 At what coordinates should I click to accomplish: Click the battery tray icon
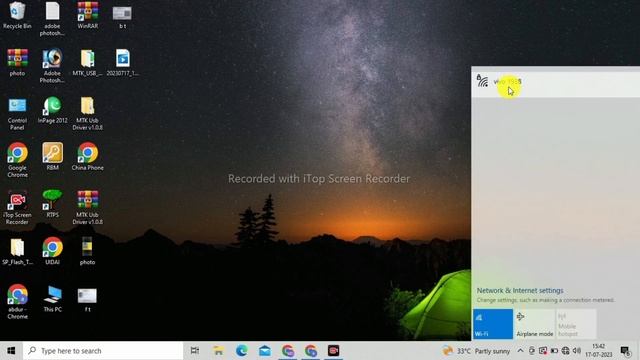click(554, 351)
